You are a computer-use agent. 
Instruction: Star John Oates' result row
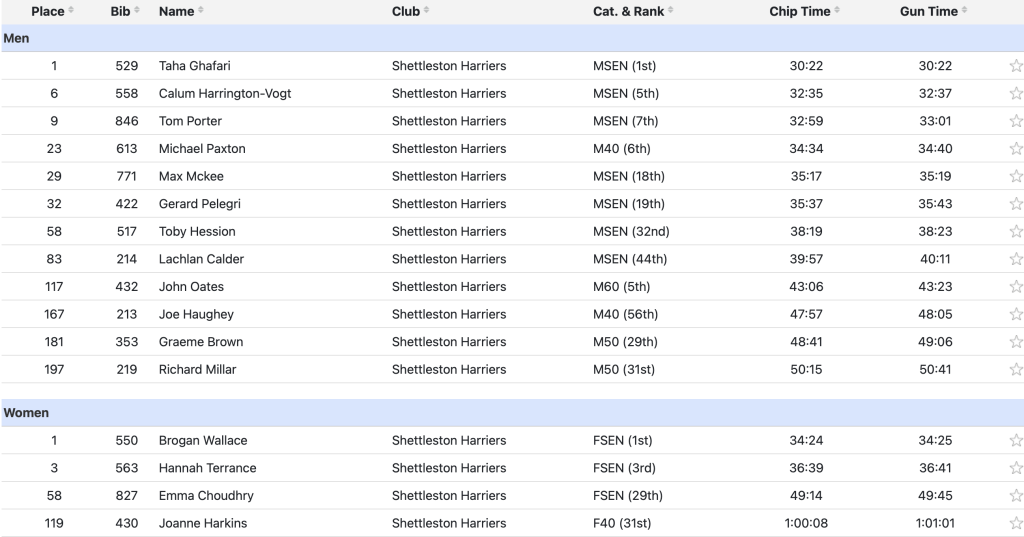coord(1016,286)
